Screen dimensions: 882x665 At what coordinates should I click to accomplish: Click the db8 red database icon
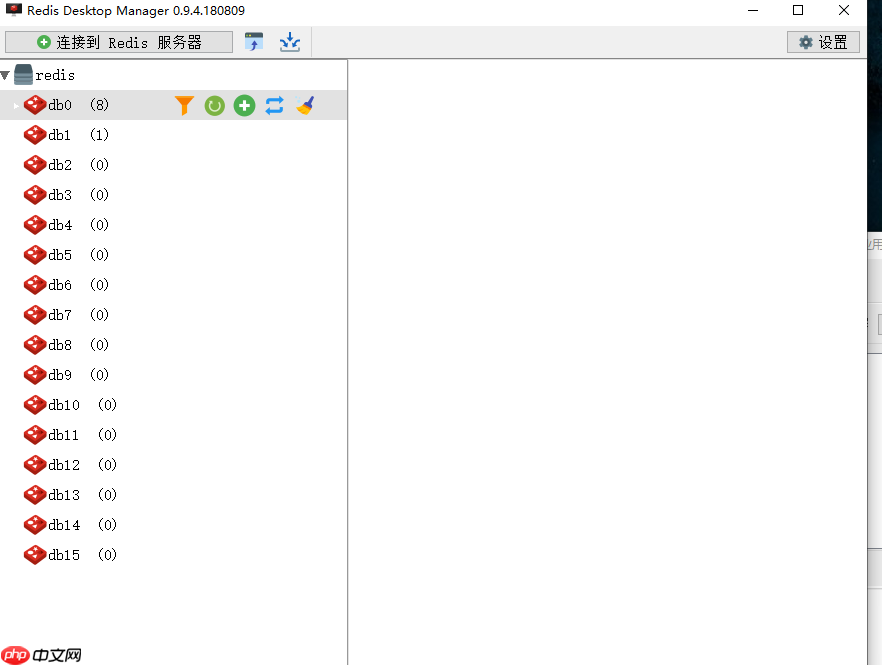point(35,345)
